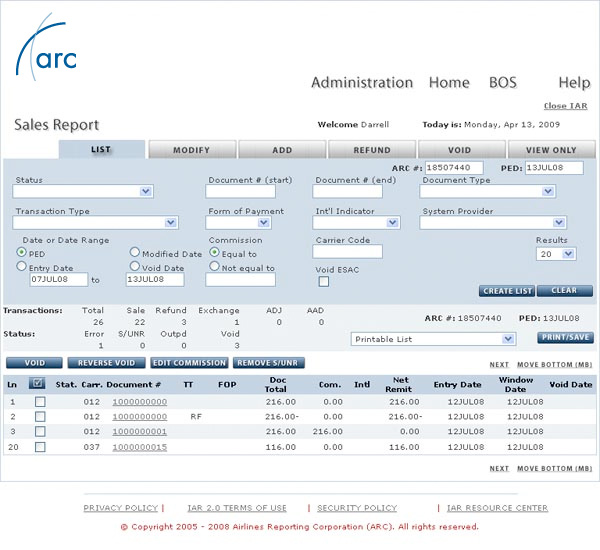The image size is (600, 550).
Task: Open the System Provider dropdown
Action: 493,223
